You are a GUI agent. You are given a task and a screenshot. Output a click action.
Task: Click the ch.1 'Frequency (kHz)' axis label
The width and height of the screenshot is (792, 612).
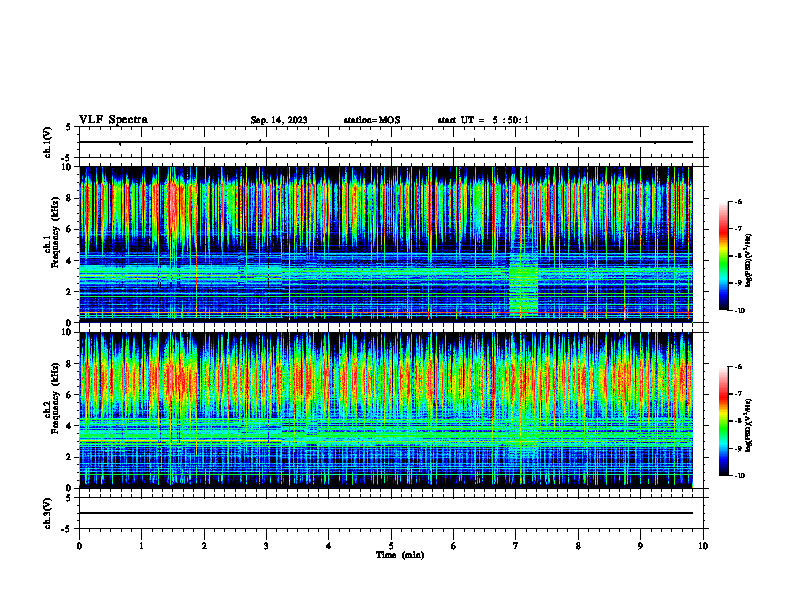(56, 233)
